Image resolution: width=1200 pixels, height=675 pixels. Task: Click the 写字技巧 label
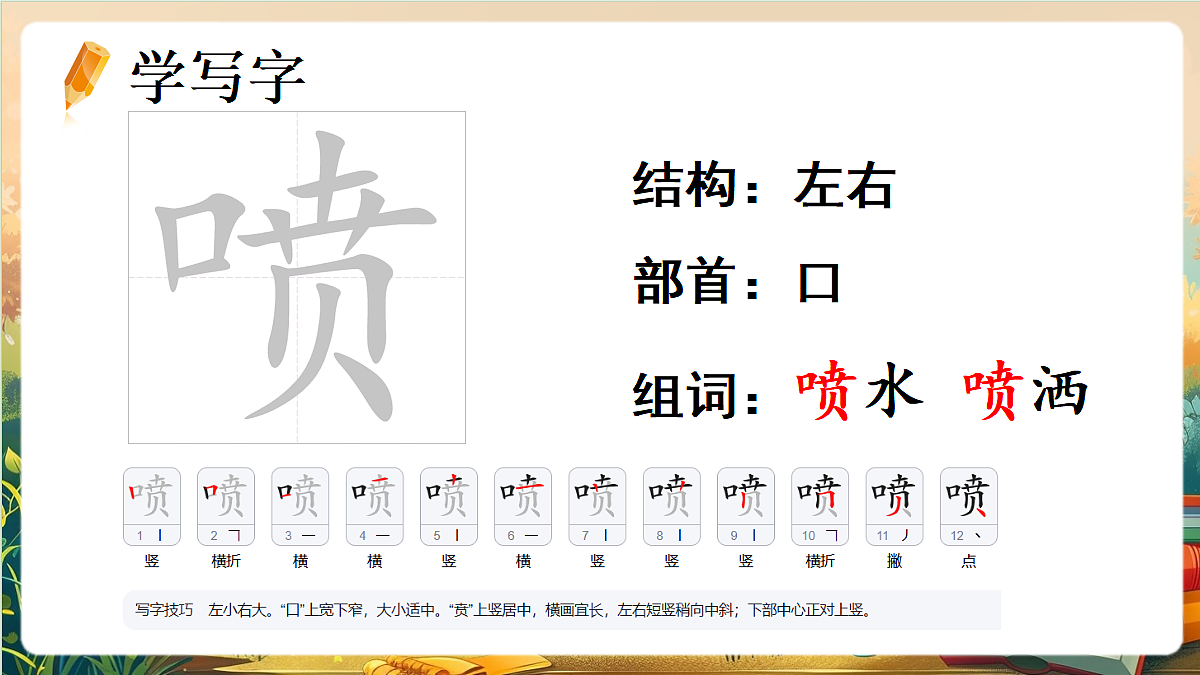click(x=164, y=609)
